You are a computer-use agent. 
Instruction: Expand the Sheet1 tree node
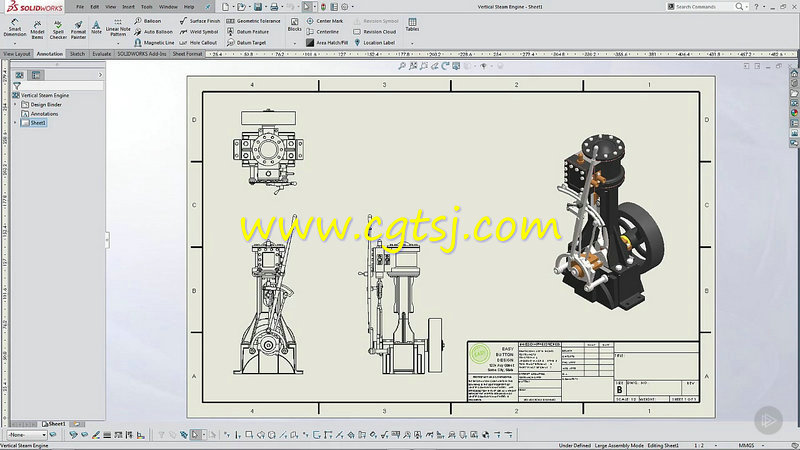click(x=15, y=123)
